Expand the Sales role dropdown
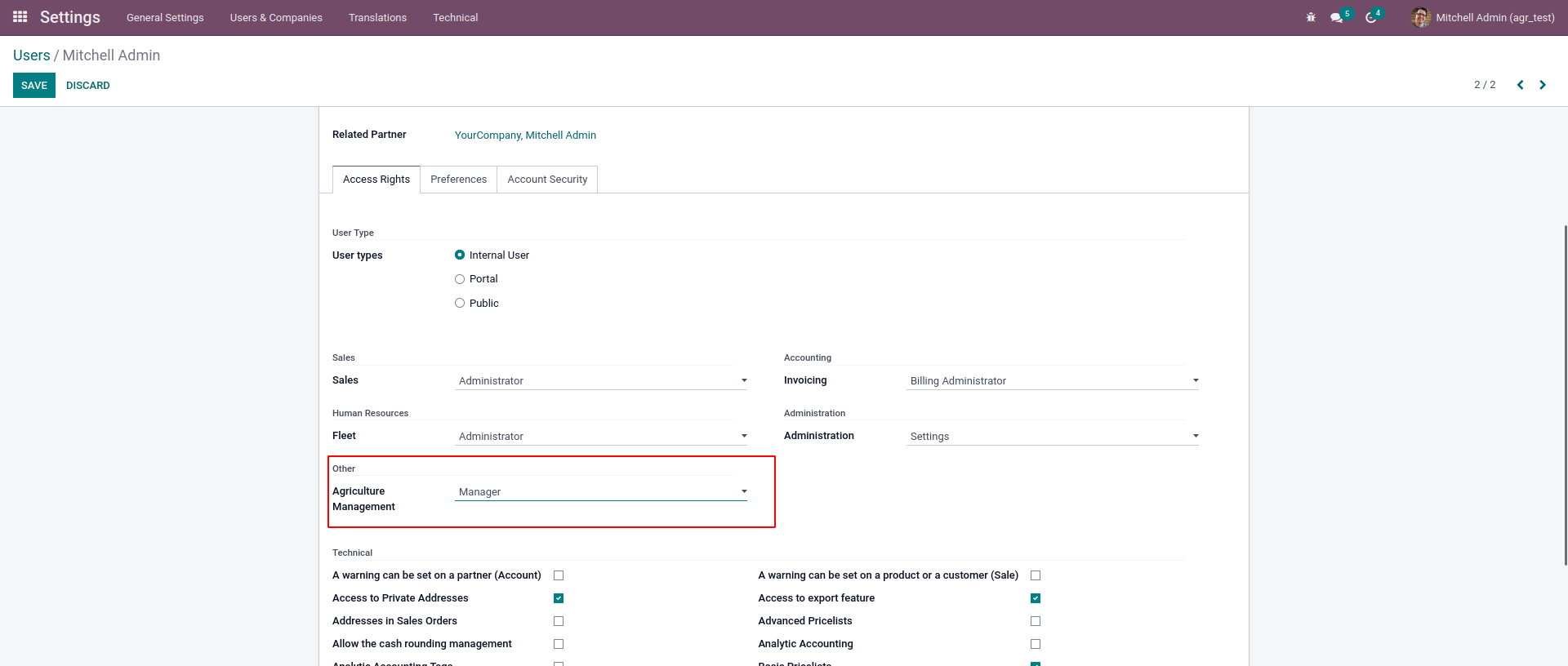 coord(600,381)
